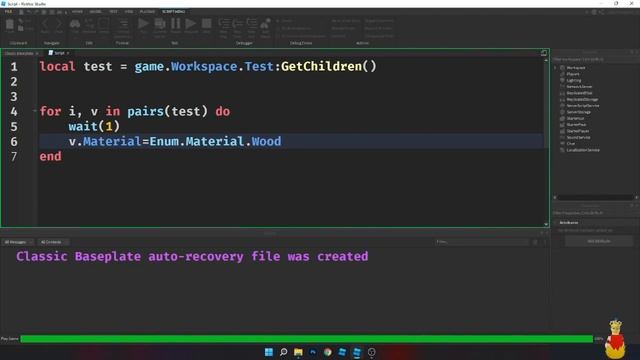Open Chrome from the taskbar
Image resolution: width=640 pixels, height=360 pixels.
pos(327,352)
